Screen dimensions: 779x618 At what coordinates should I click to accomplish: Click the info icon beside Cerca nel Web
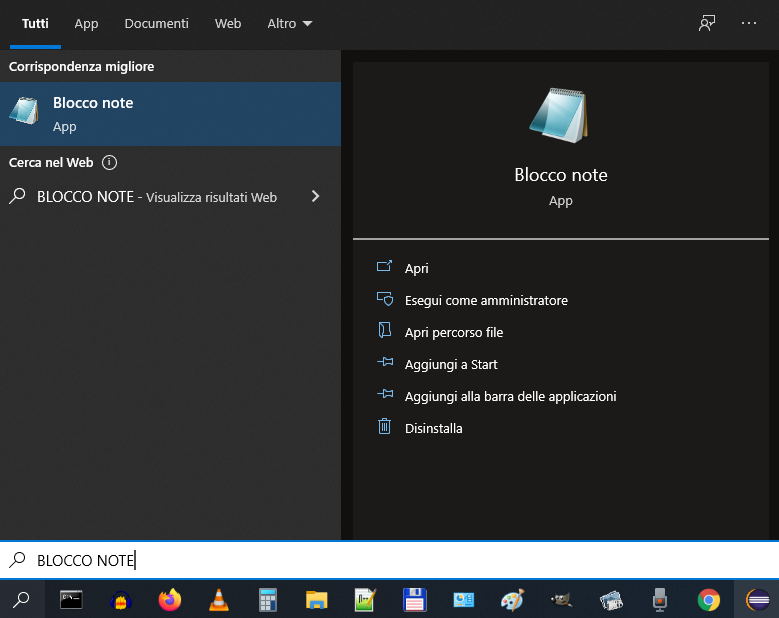pos(109,162)
